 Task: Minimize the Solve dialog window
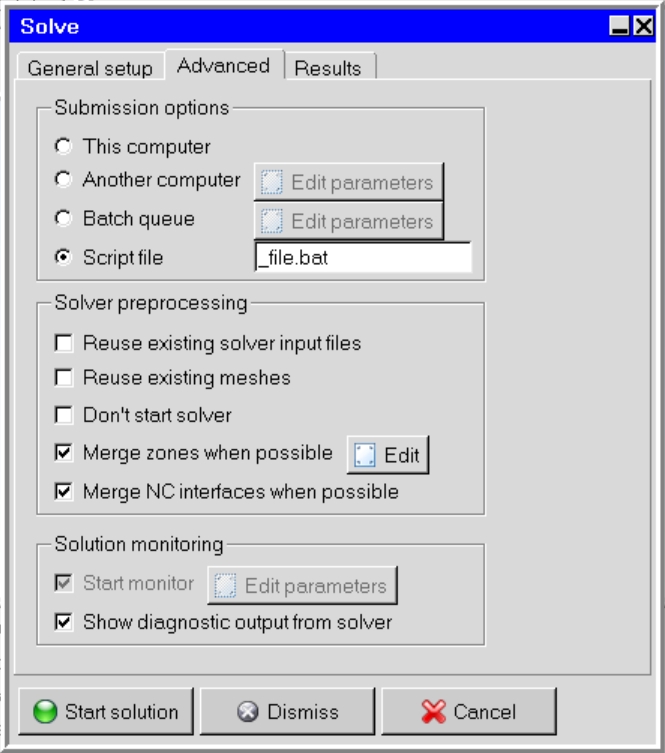point(620,27)
